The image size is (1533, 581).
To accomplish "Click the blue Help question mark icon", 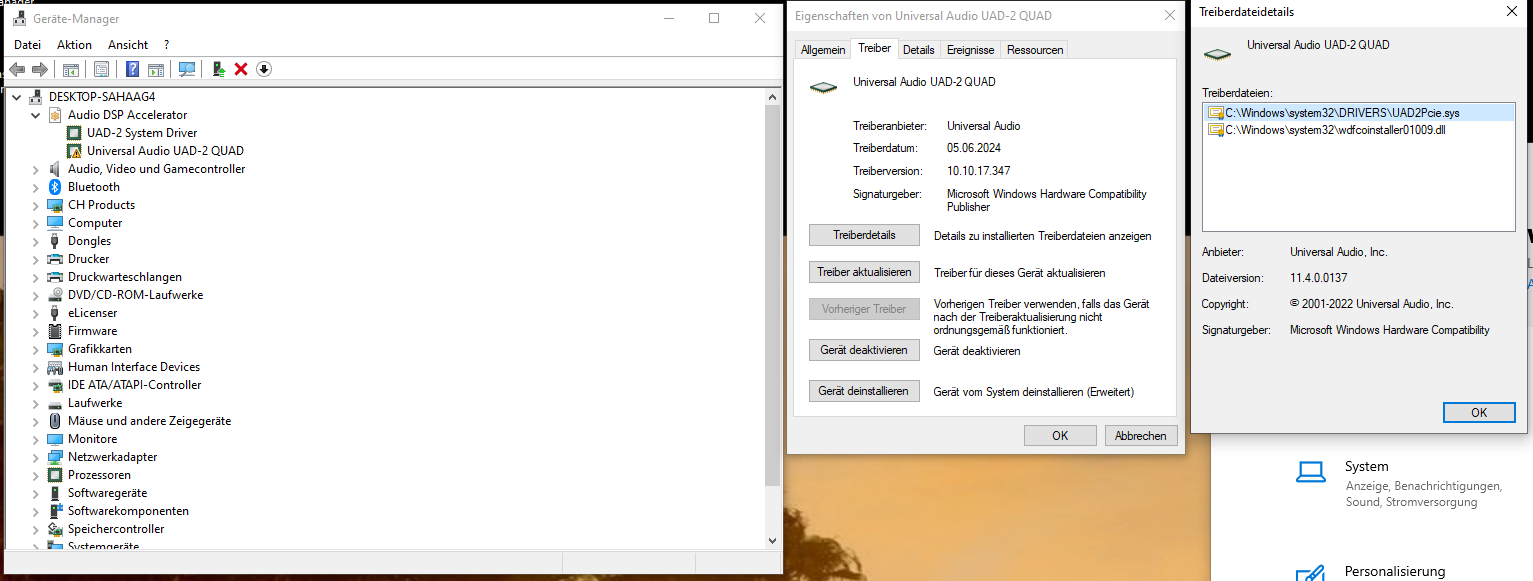I will tap(132, 69).
